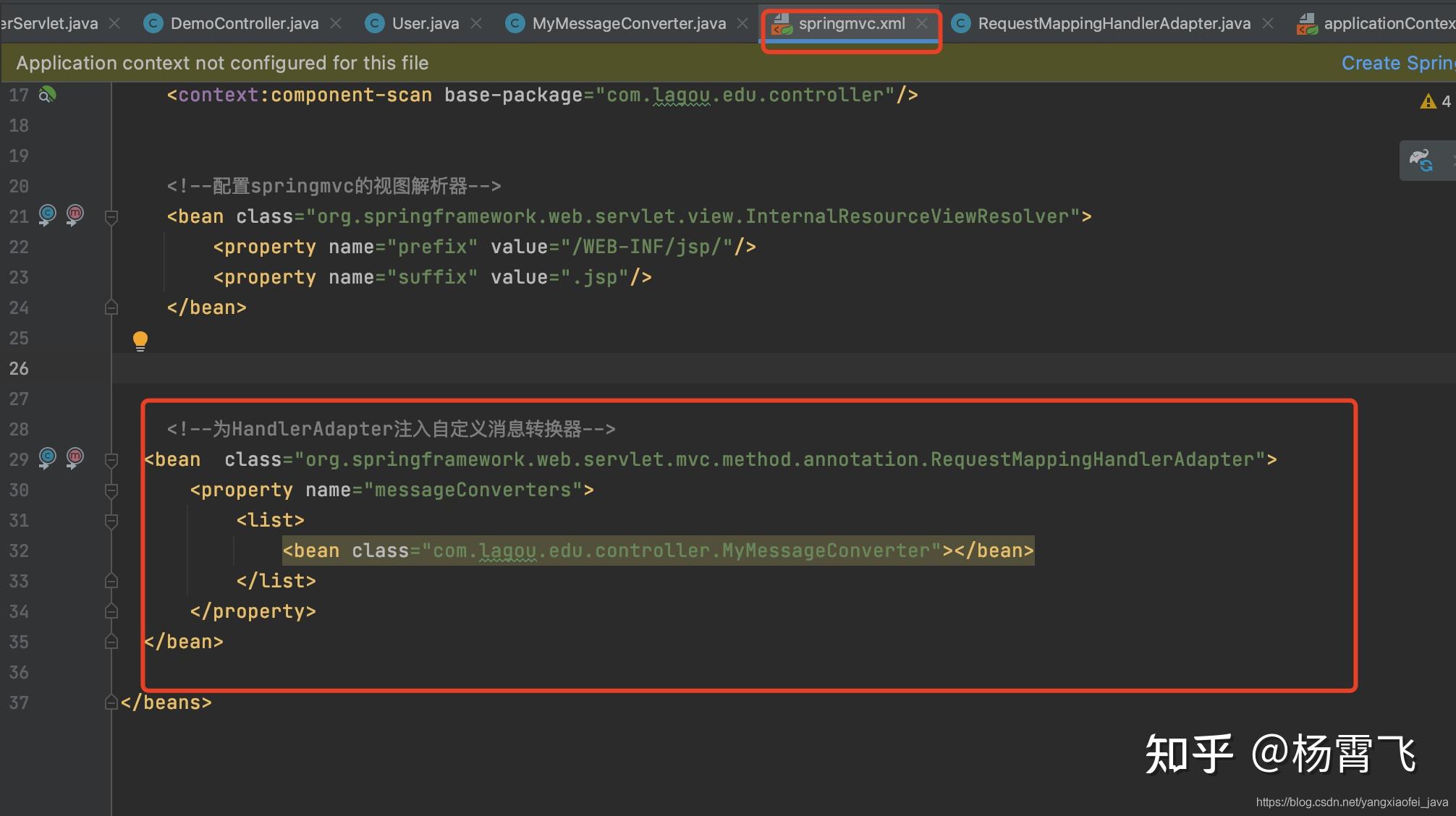The height and width of the screenshot is (816, 1456).
Task: Fold the closing beans tag on line 37
Action: (111, 702)
